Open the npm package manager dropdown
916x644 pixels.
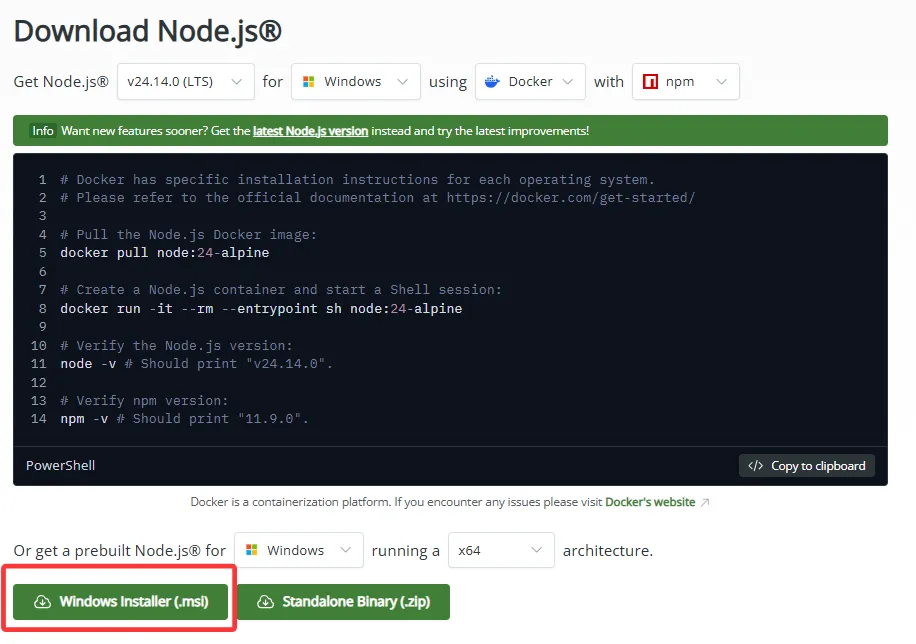point(685,82)
